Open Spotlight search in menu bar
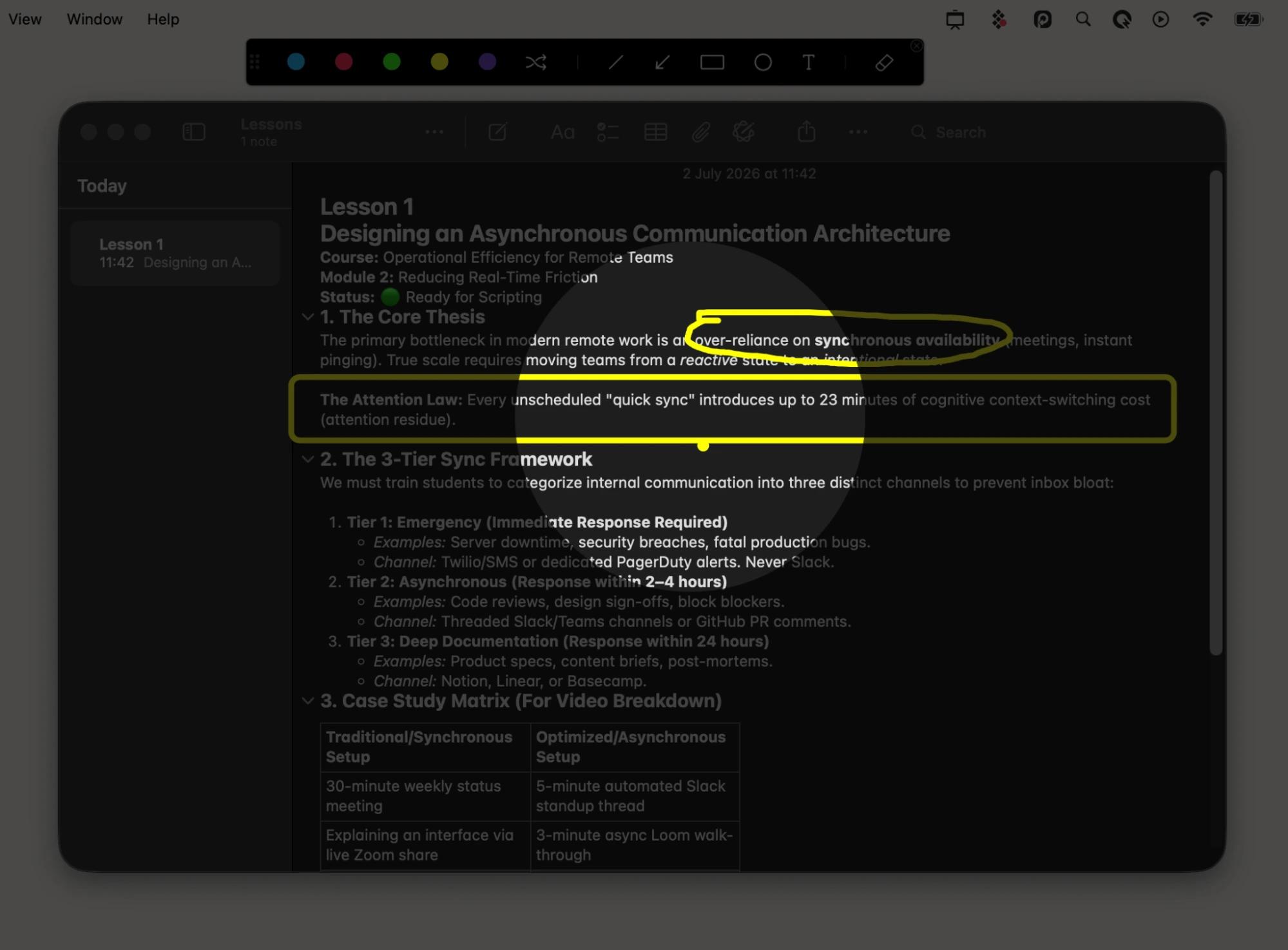 (1083, 19)
